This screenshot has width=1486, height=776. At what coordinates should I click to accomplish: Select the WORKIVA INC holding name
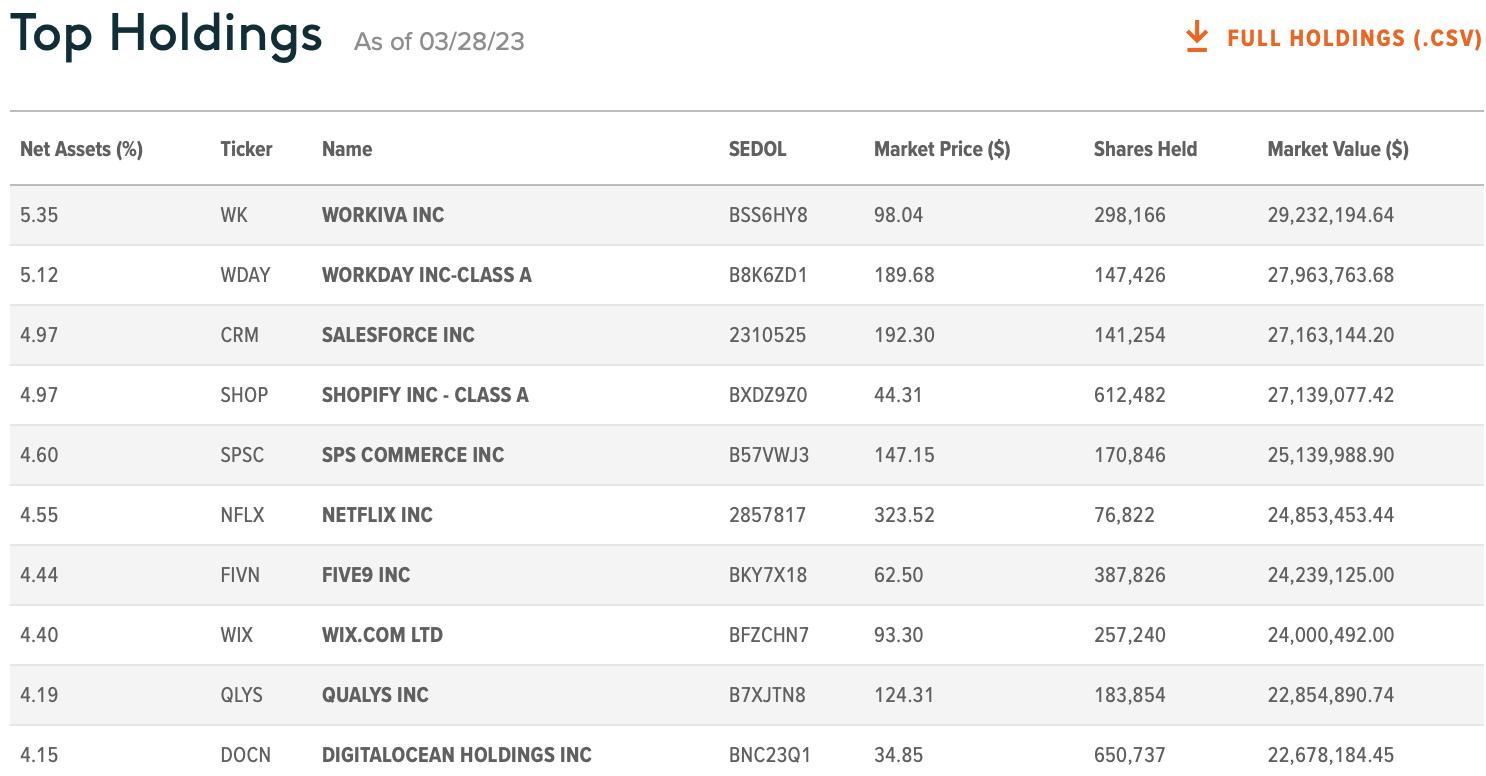(383, 215)
